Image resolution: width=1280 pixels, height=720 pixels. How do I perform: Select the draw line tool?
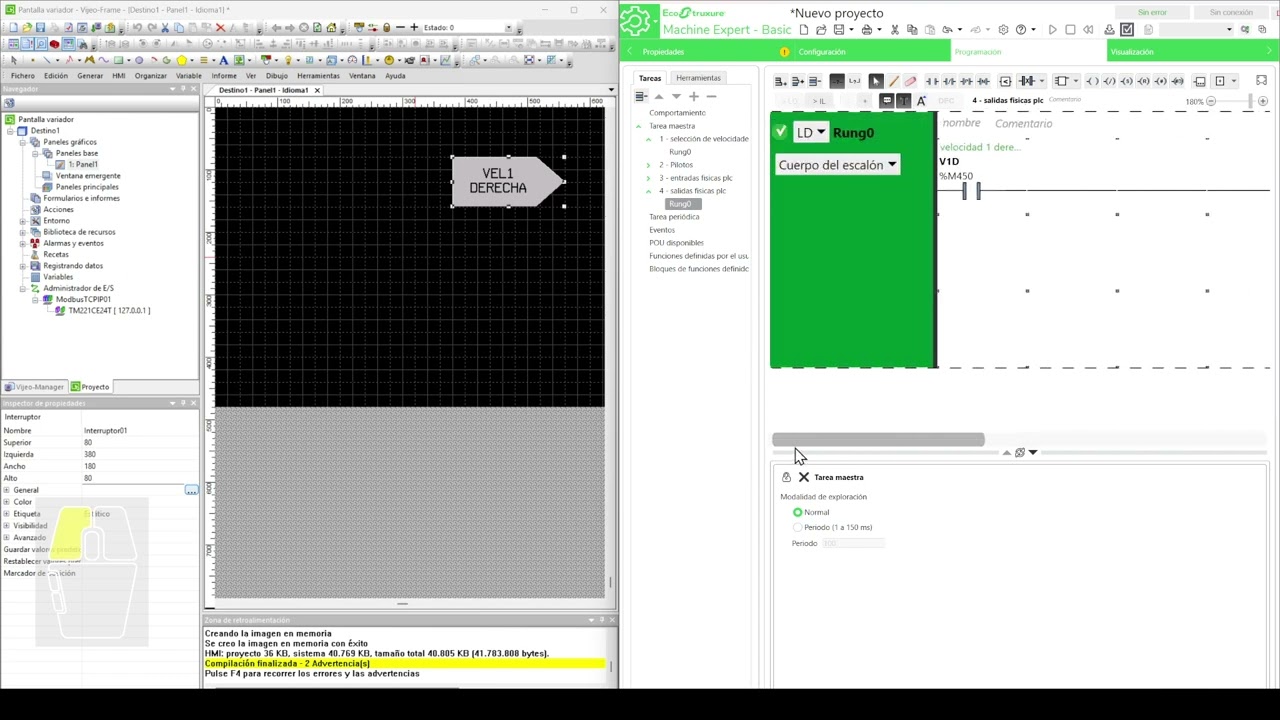point(893,81)
